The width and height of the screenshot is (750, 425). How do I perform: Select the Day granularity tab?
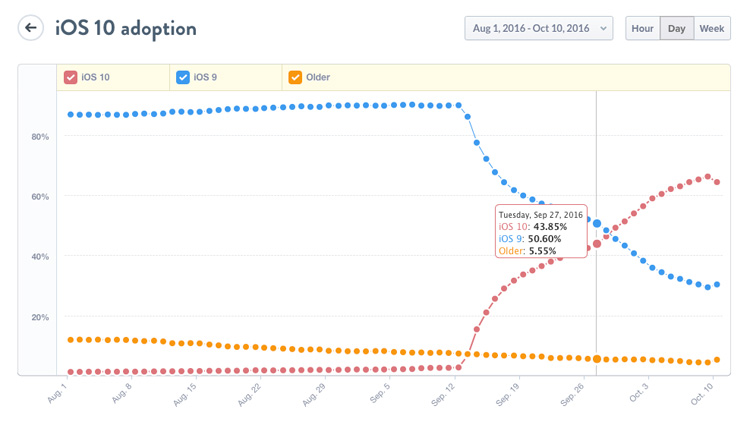tap(677, 28)
